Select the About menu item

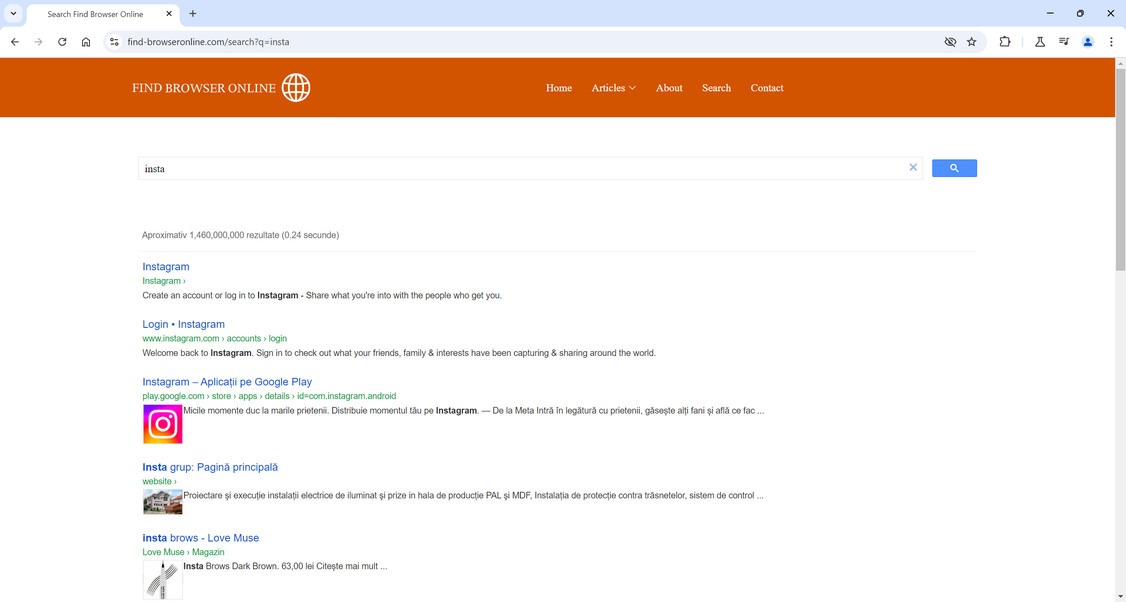click(x=668, y=88)
